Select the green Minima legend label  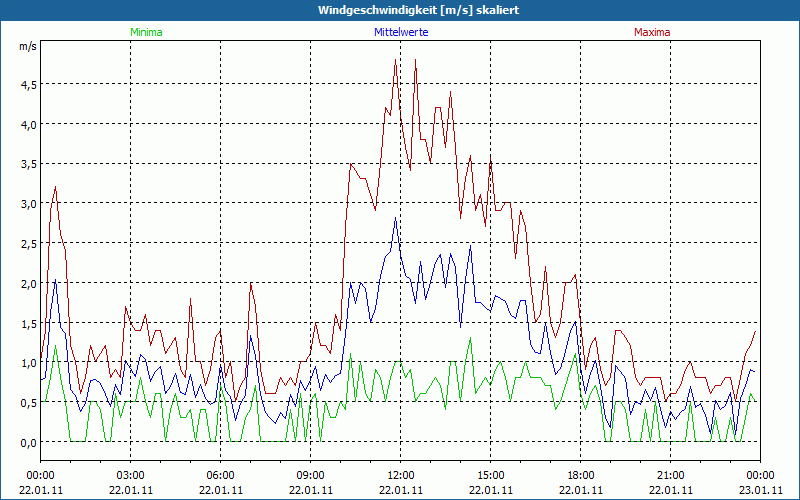[x=146, y=32]
